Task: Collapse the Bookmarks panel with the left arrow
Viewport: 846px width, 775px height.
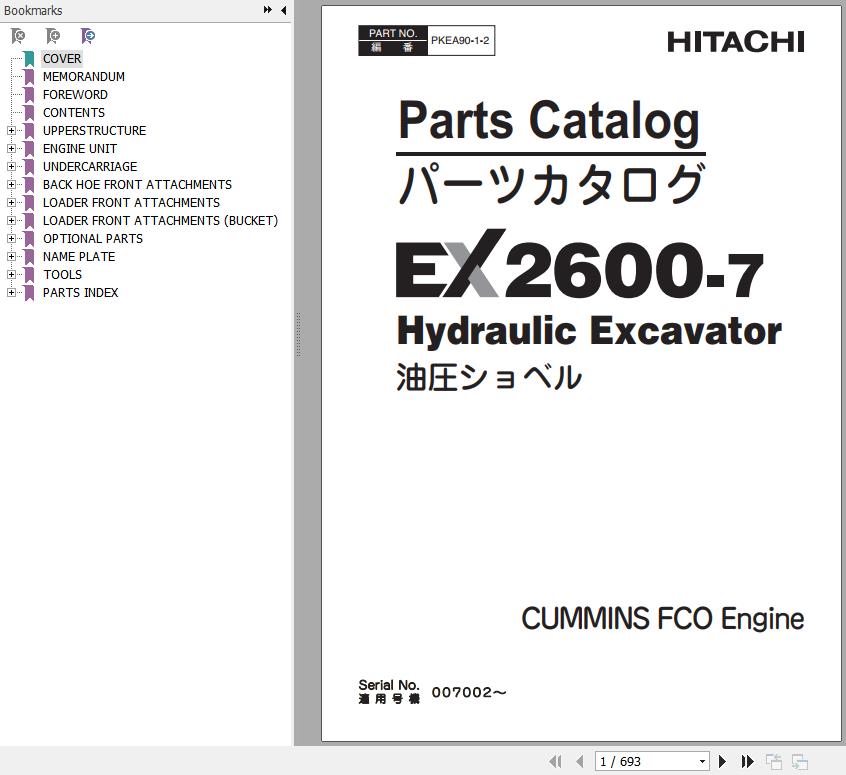Action: (x=283, y=10)
